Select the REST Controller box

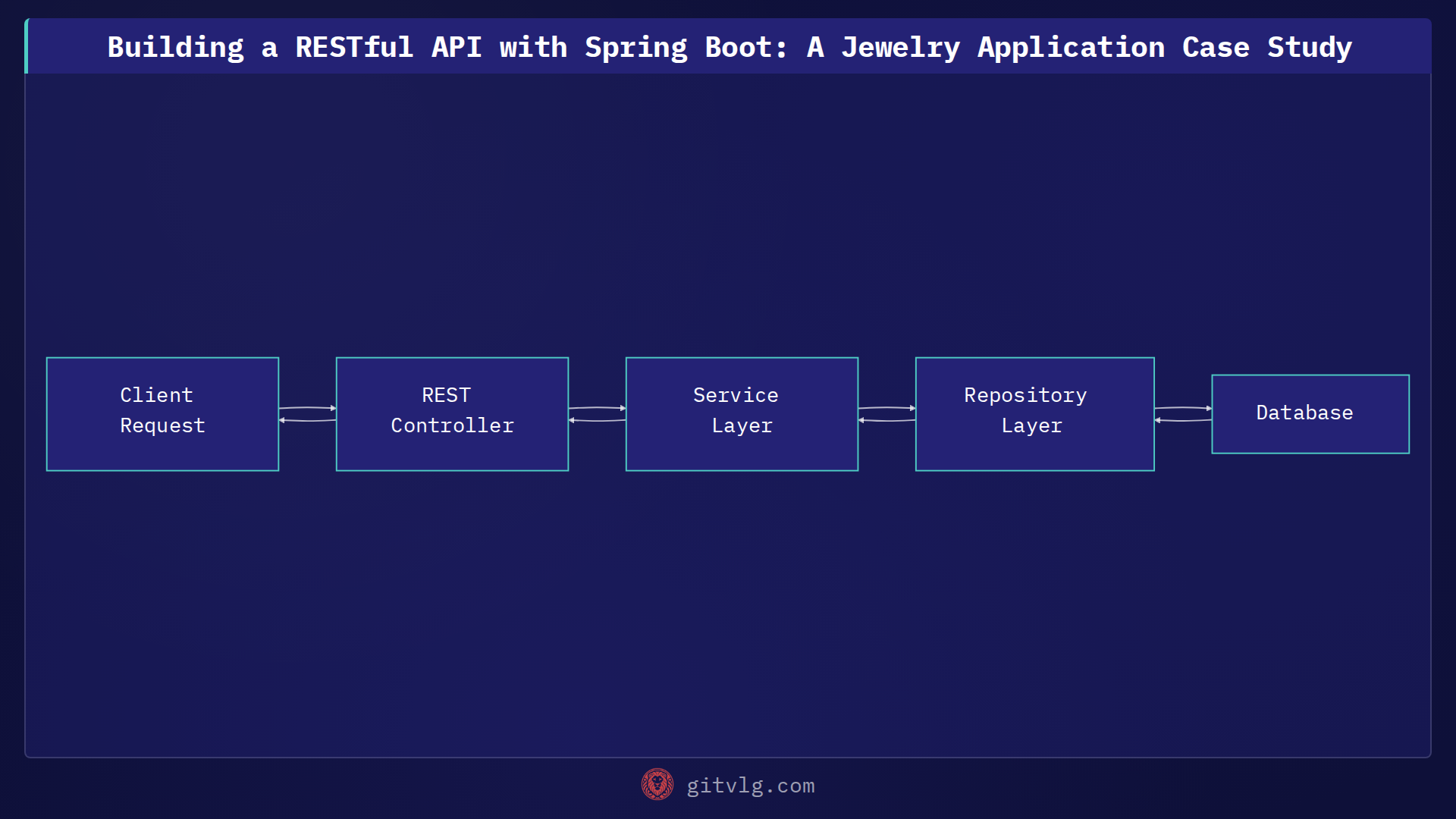click(x=452, y=414)
